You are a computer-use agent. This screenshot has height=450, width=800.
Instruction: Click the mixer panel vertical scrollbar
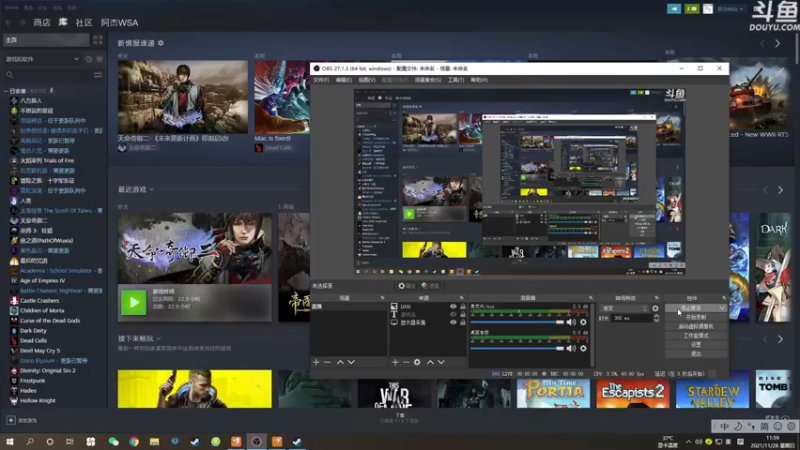coord(592,334)
